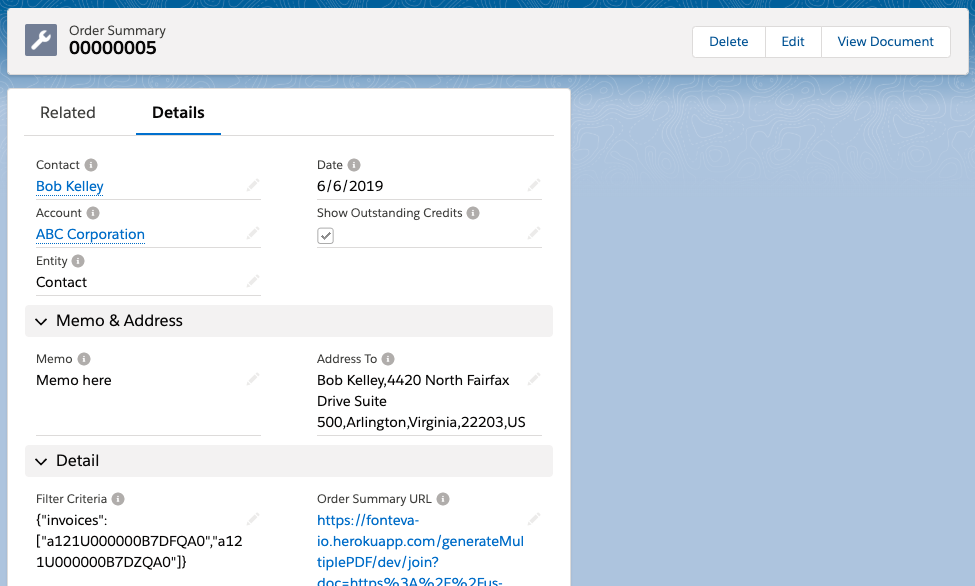Toggle the Show Outstanding Credits checkbox
The image size is (975, 586).
pyautogui.click(x=326, y=235)
